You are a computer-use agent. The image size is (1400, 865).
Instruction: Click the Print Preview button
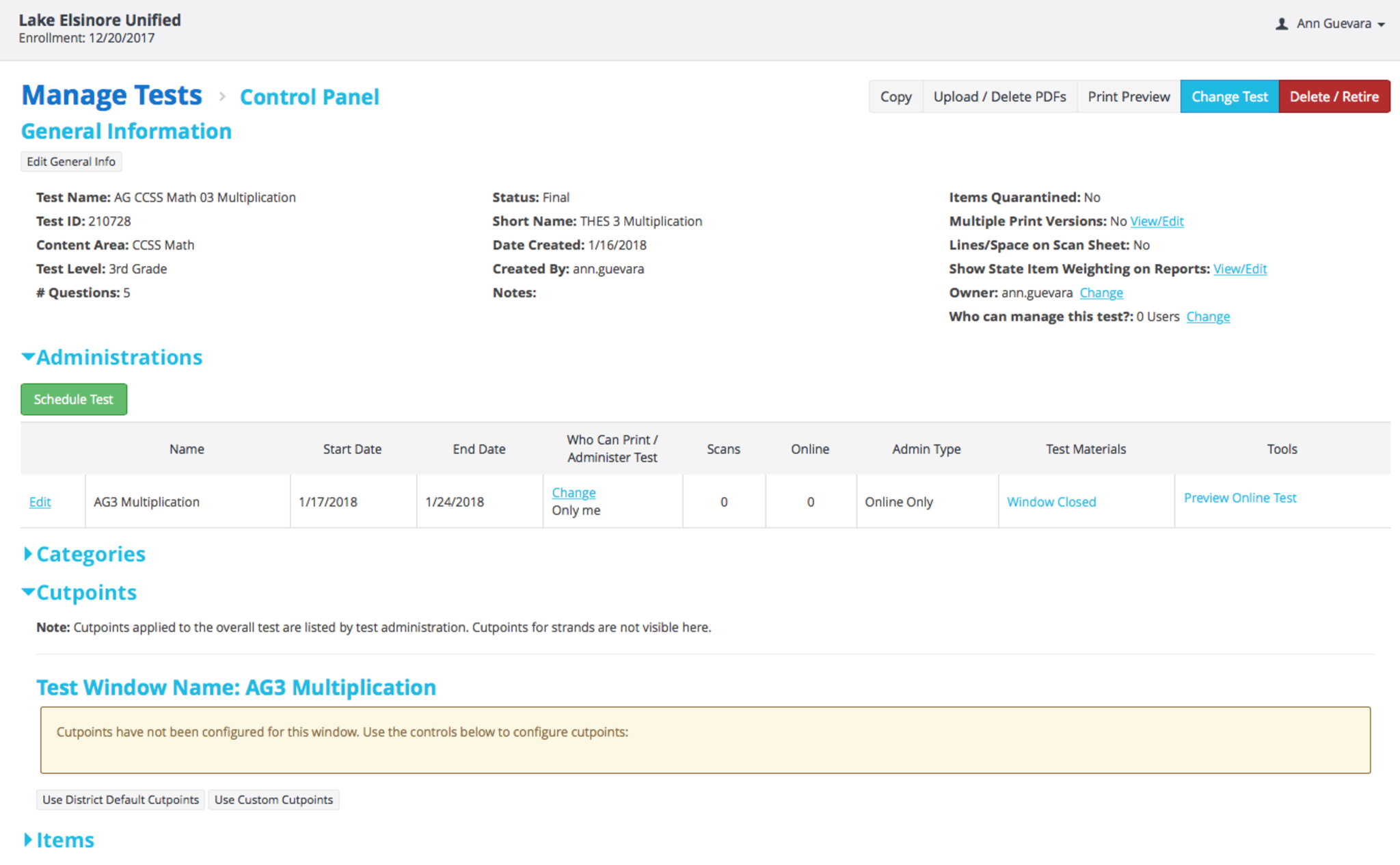[1129, 96]
